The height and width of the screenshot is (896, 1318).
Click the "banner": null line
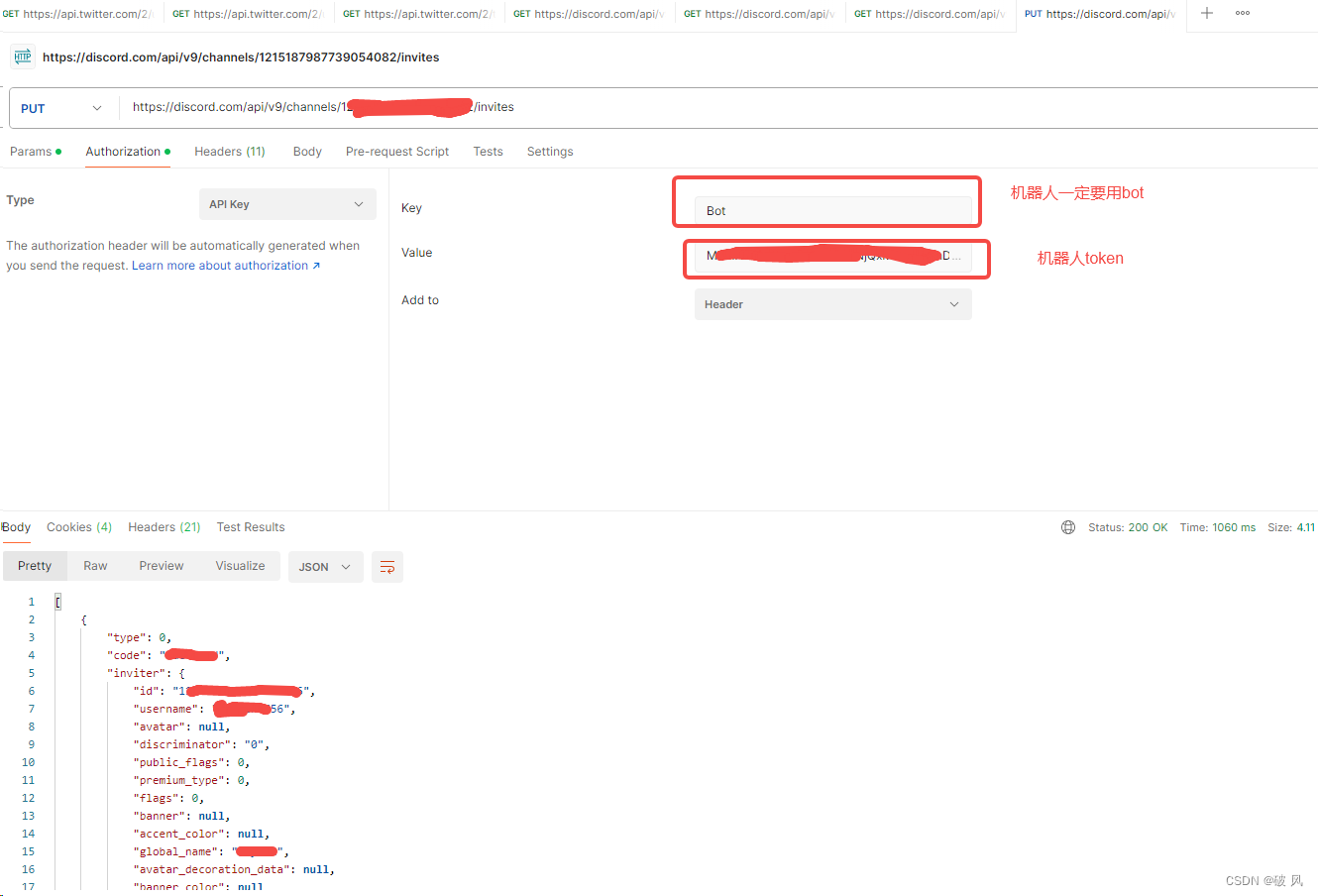181,816
